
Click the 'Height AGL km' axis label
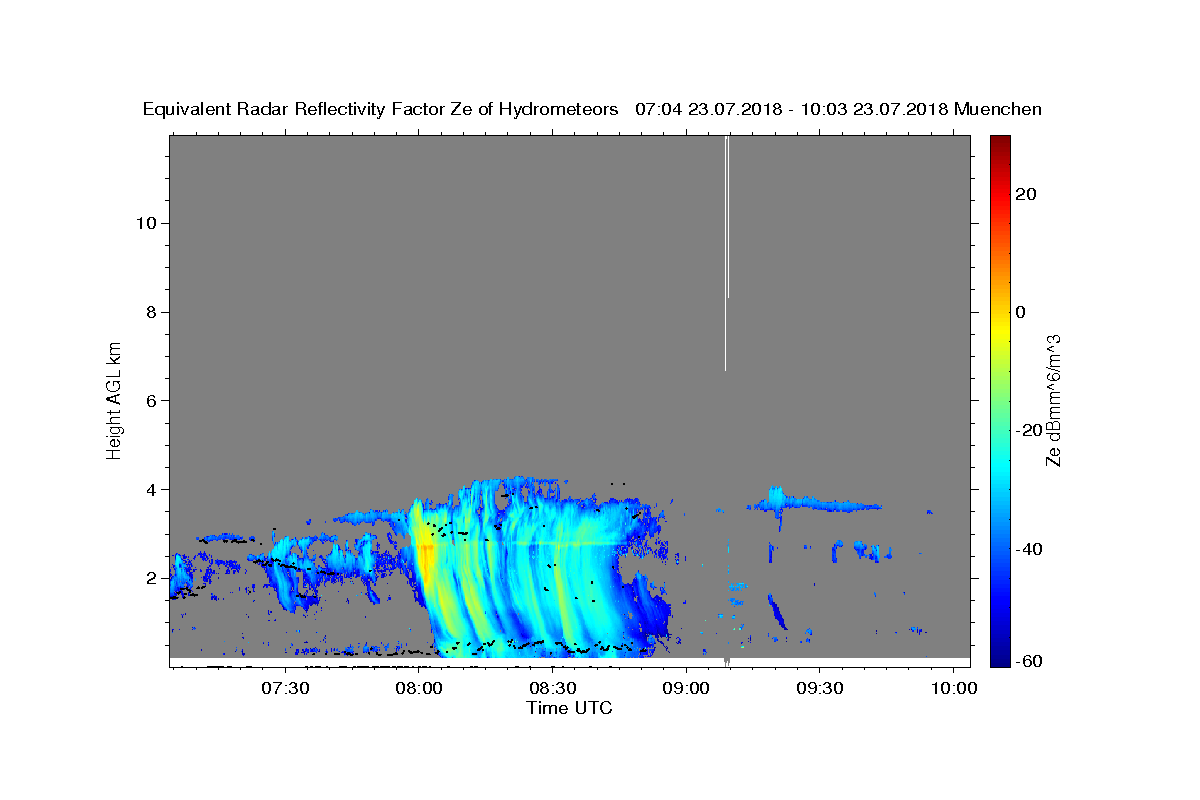115,400
